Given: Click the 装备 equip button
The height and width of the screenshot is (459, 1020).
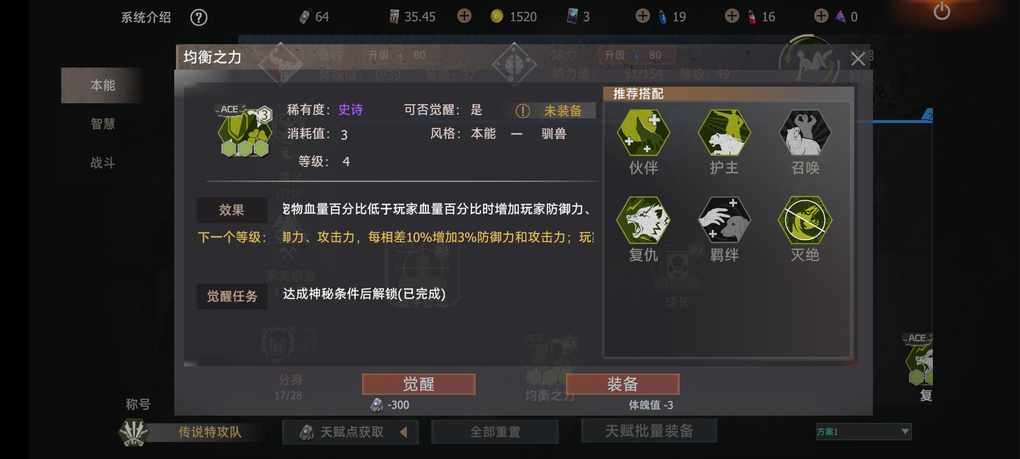Looking at the screenshot, I should click(x=623, y=384).
